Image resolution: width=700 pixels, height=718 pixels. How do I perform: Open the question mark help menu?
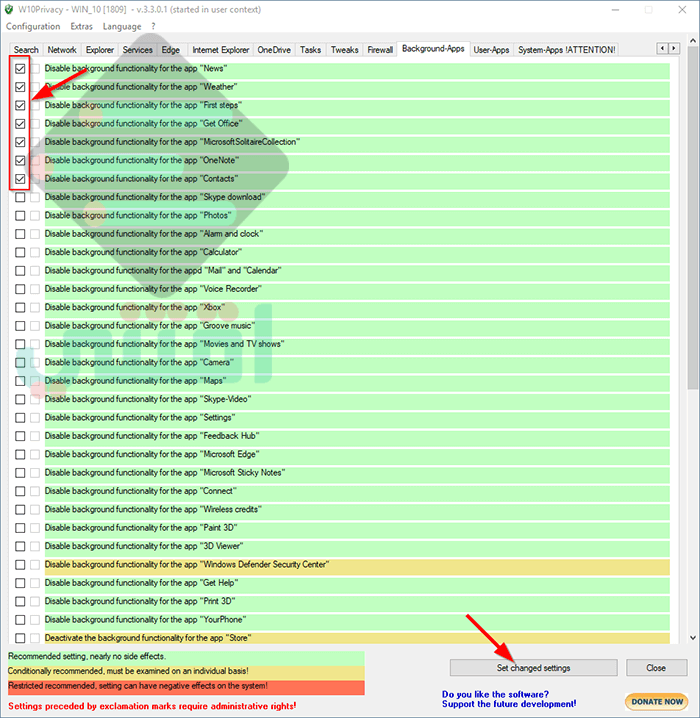pos(153,27)
